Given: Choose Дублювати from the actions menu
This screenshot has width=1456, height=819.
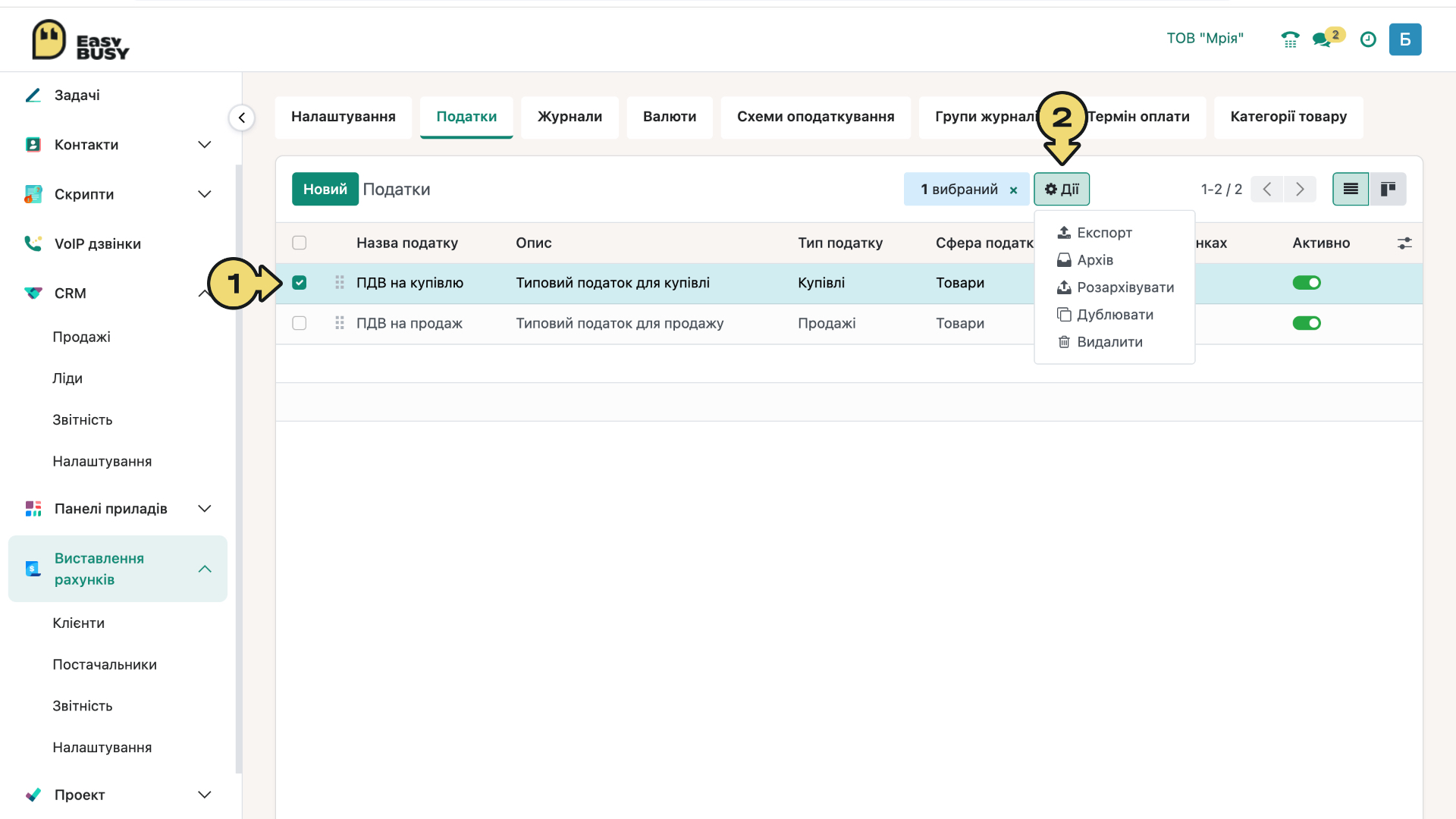Looking at the screenshot, I should (x=1114, y=315).
